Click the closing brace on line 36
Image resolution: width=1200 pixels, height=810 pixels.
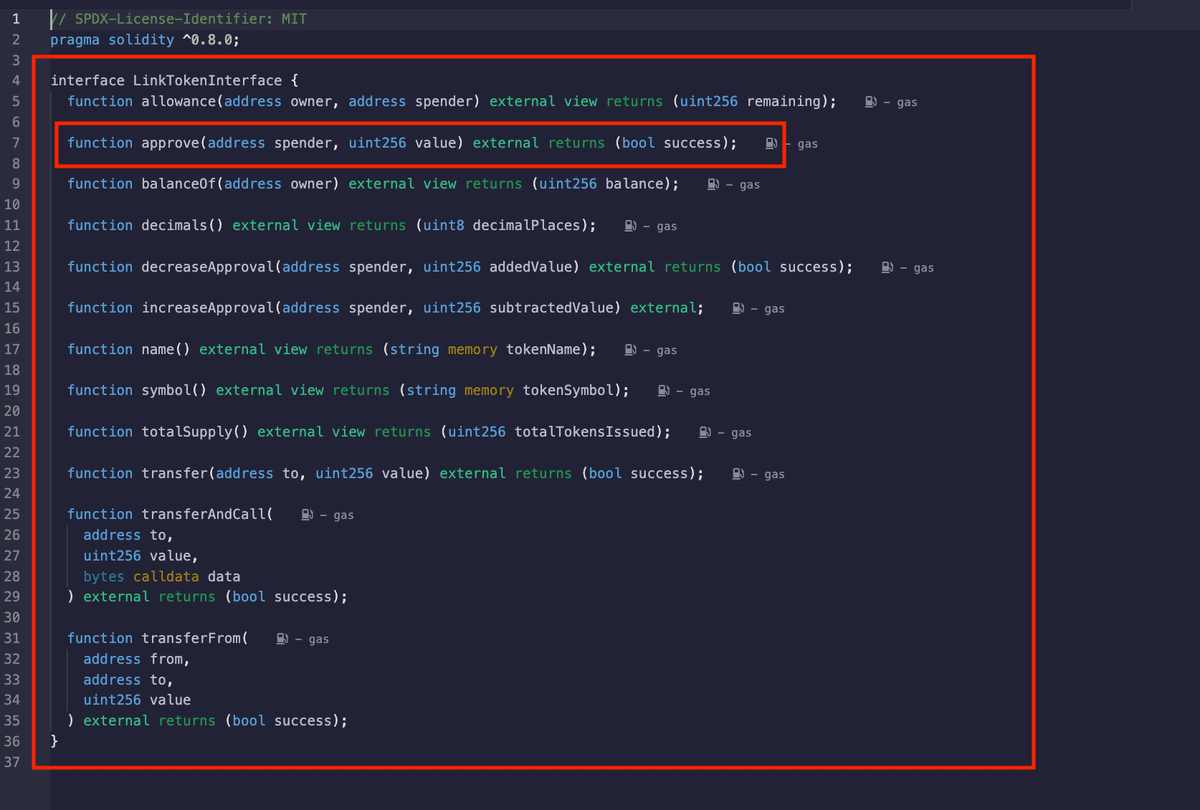tap(54, 741)
